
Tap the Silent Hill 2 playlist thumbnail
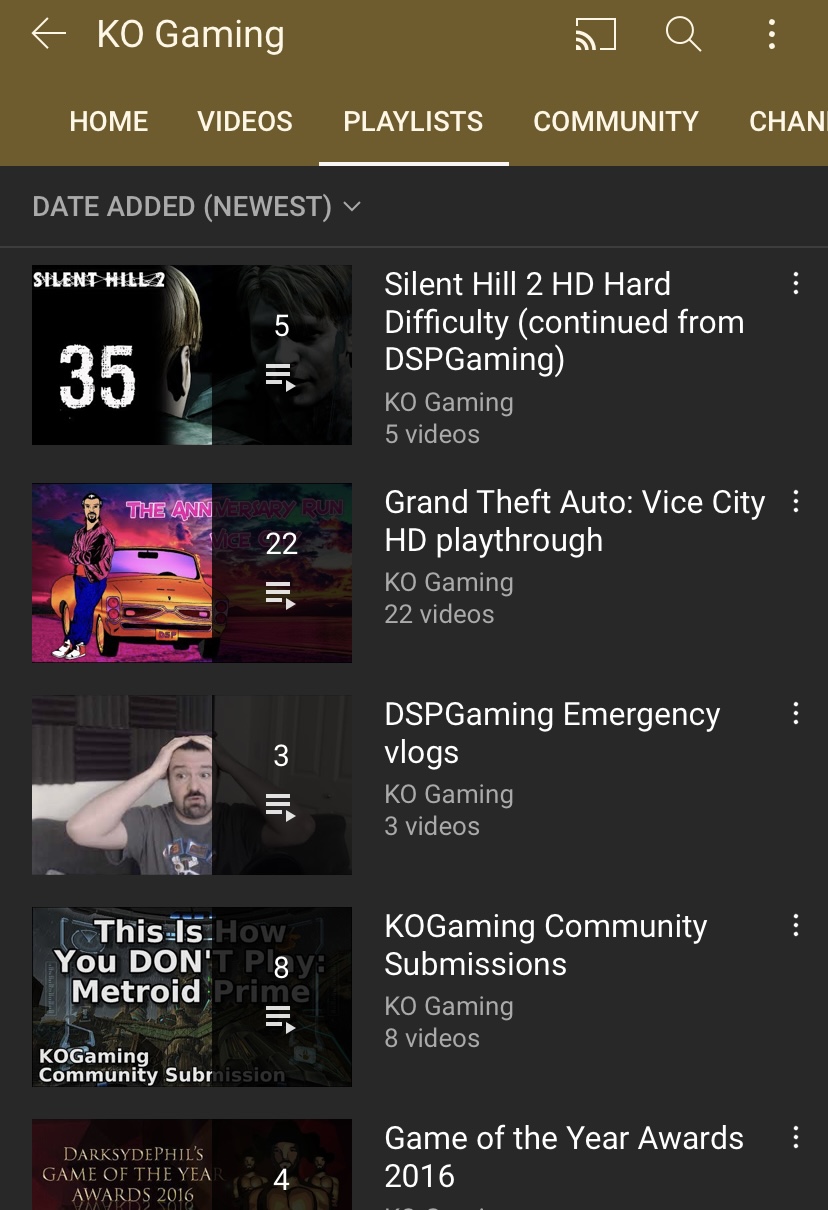pos(192,355)
